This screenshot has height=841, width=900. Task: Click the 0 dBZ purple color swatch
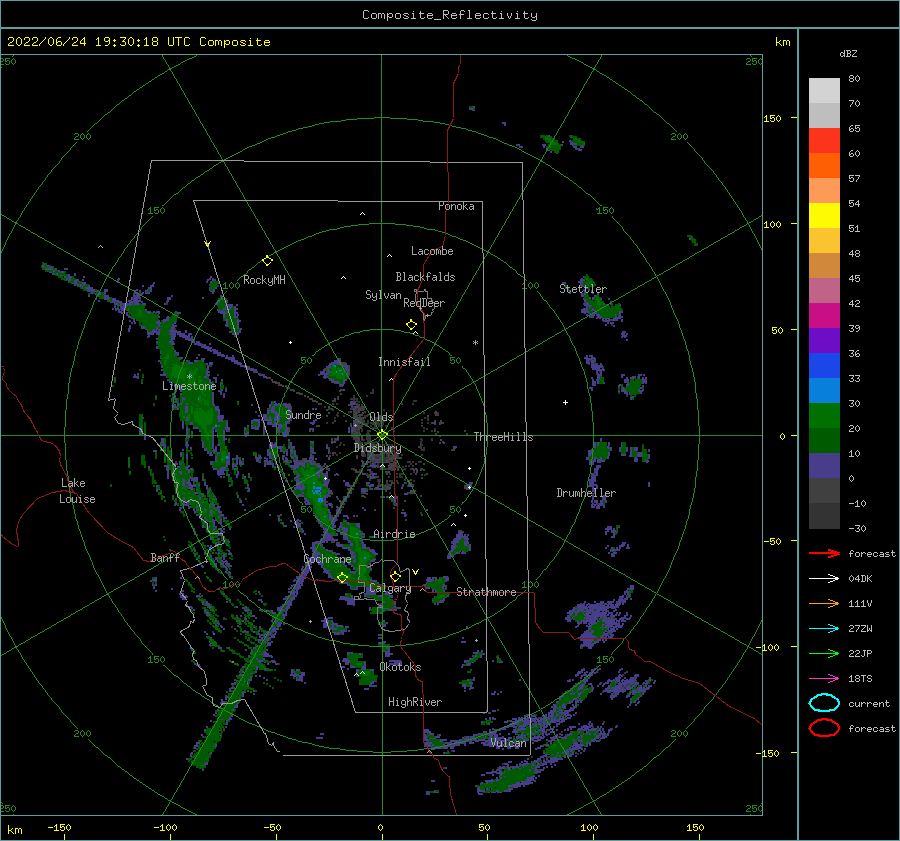824,466
